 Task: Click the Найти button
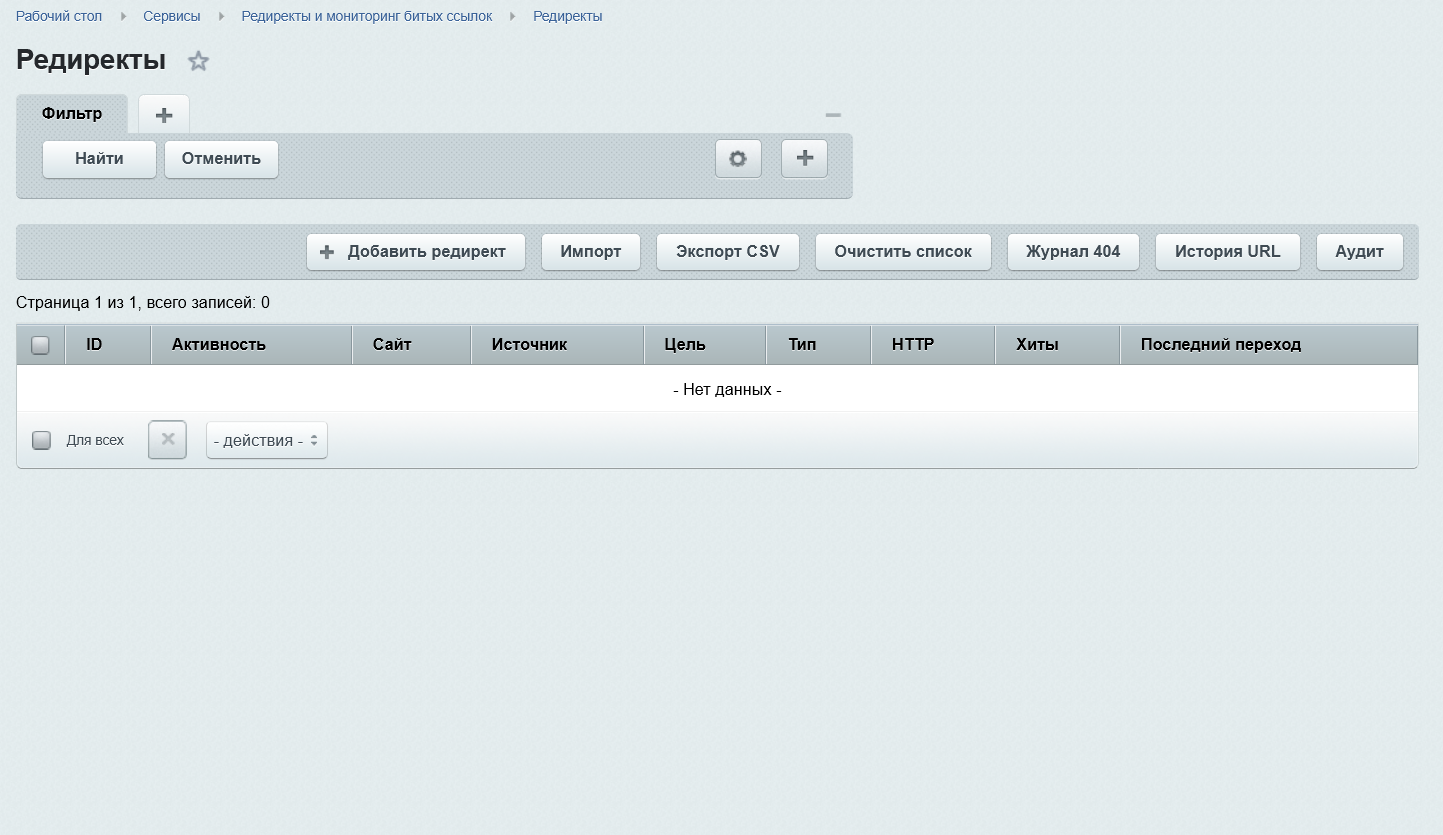point(99,159)
